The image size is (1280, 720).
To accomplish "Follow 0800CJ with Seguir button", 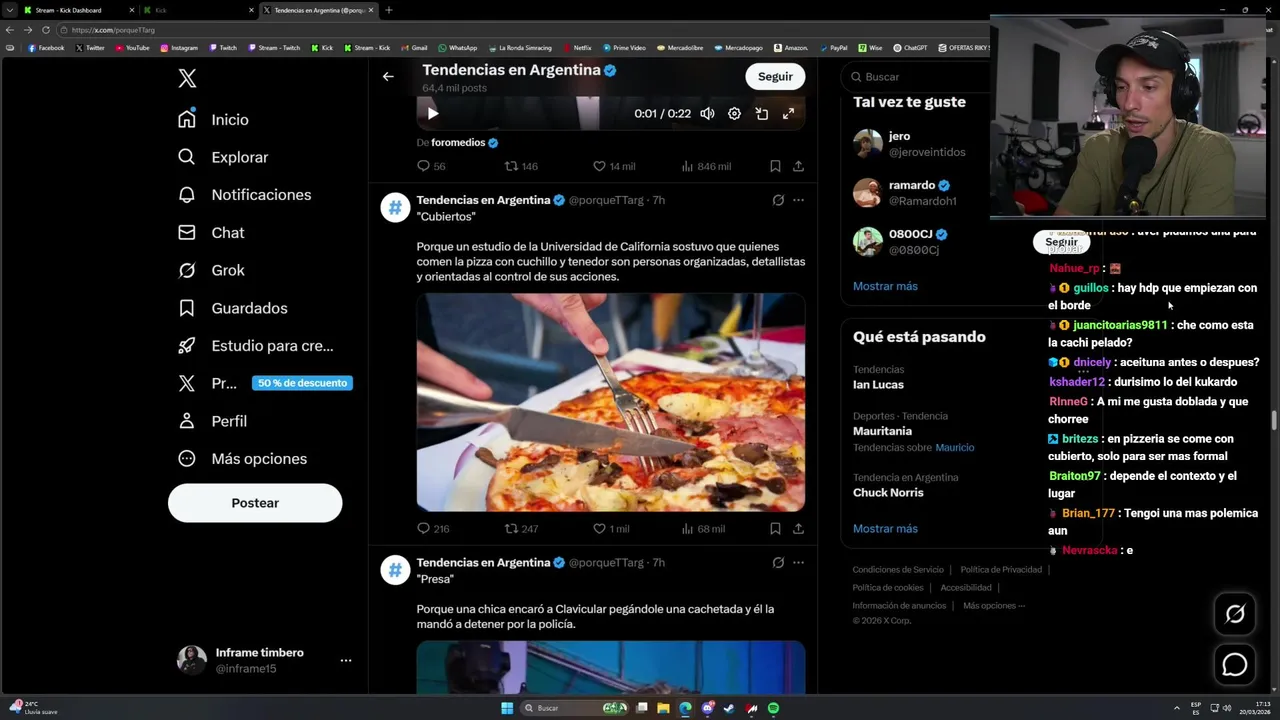I will [x=1061, y=242].
